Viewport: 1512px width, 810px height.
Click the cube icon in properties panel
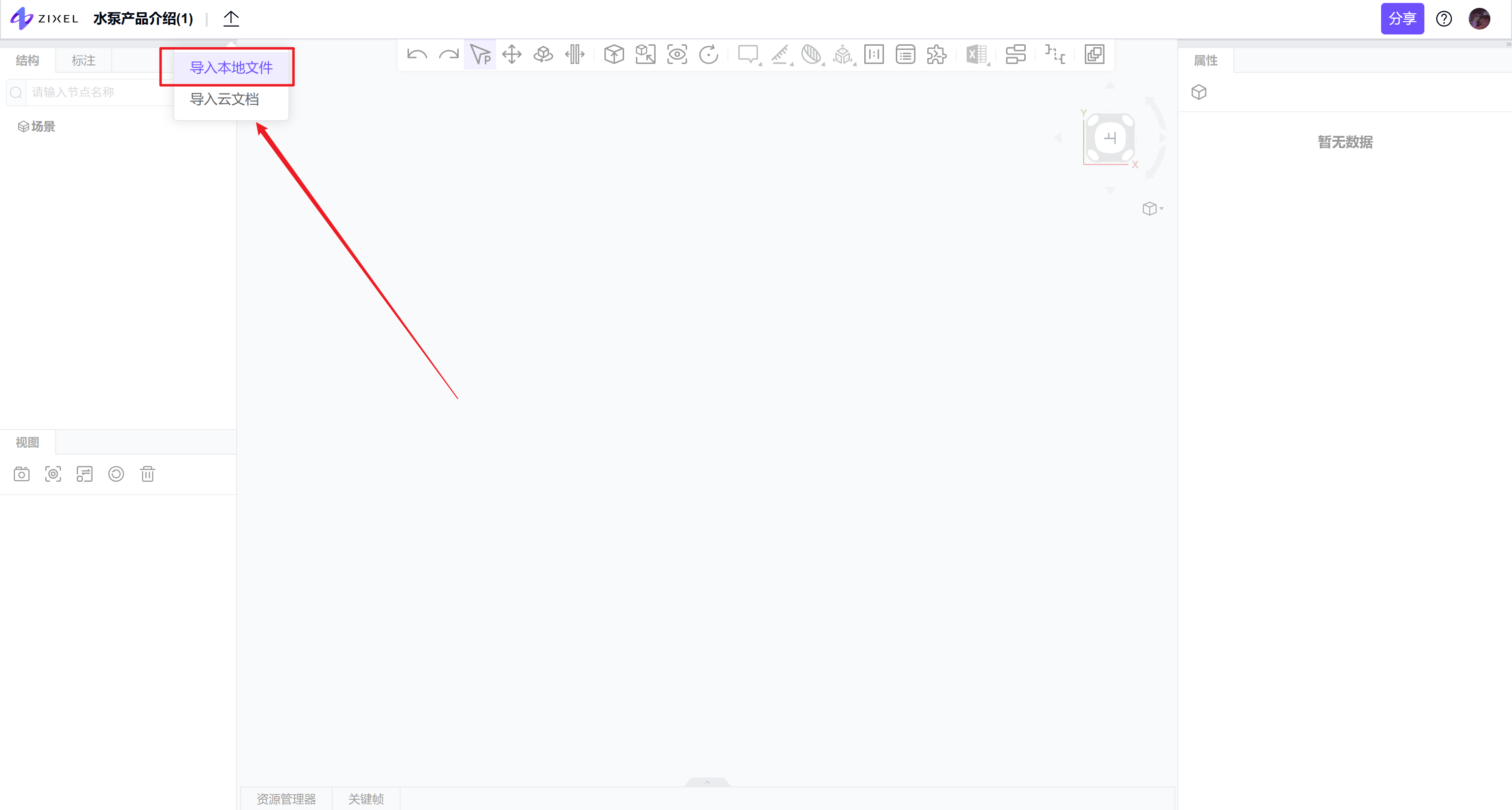coord(1198,92)
